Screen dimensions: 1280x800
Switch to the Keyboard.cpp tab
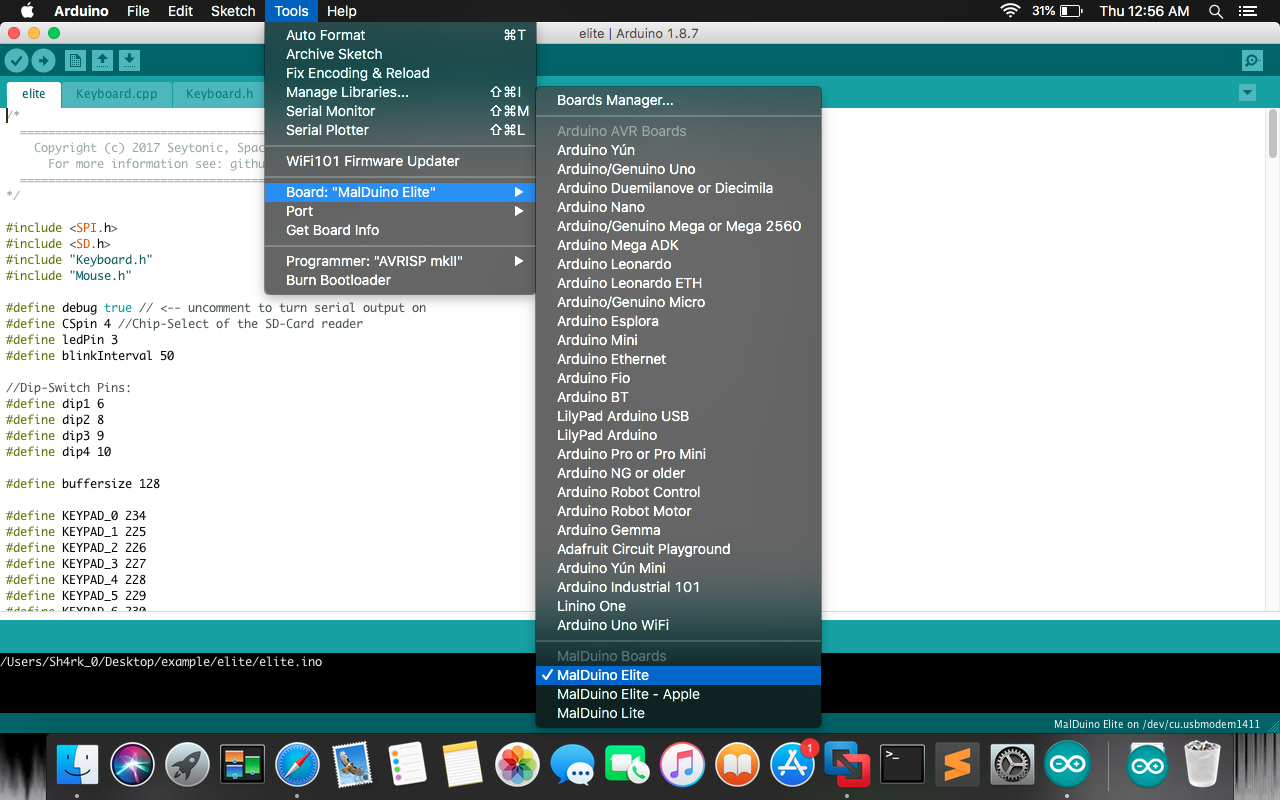coord(116,93)
